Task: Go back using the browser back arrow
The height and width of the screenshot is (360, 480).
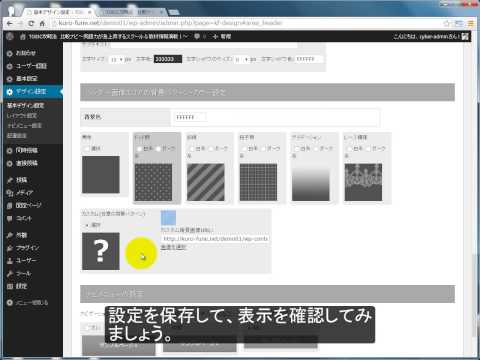Action: point(10,23)
